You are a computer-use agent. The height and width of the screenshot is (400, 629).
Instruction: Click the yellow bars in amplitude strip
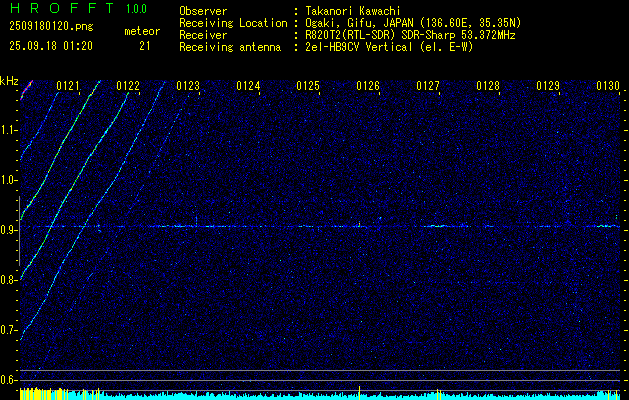[30, 394]
